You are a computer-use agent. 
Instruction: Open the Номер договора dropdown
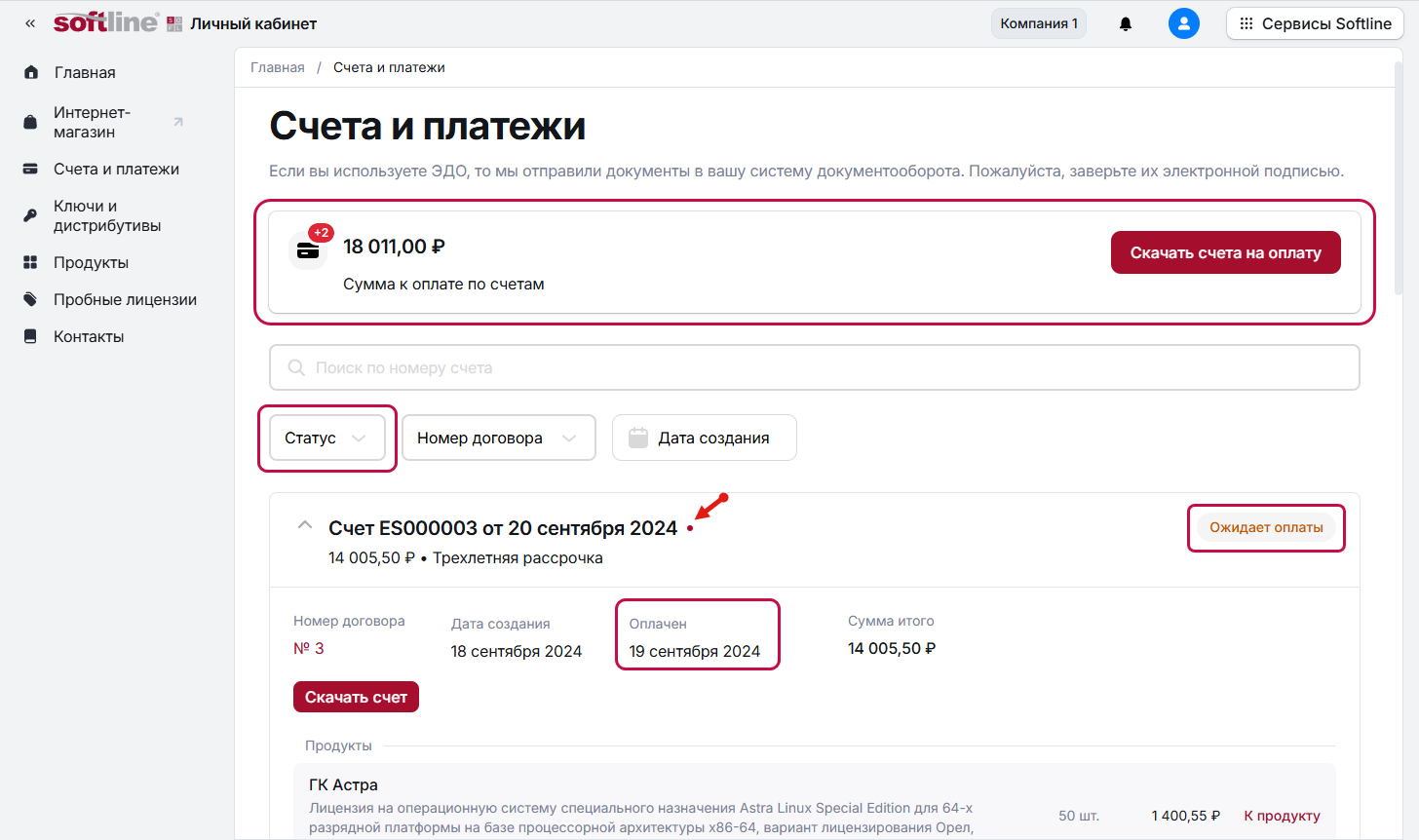(498, 439)
